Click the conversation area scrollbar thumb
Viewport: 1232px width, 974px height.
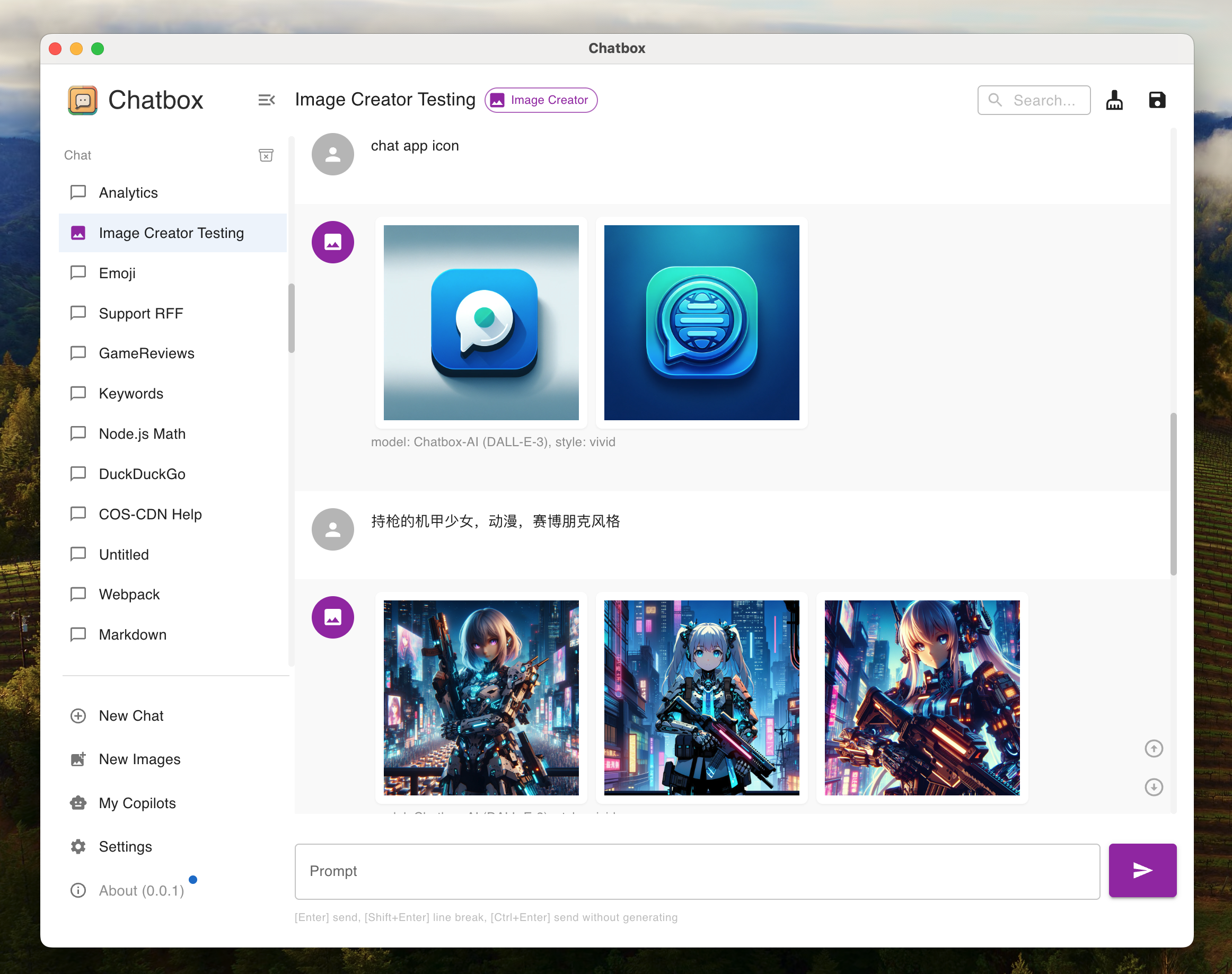click(1173, 494)
